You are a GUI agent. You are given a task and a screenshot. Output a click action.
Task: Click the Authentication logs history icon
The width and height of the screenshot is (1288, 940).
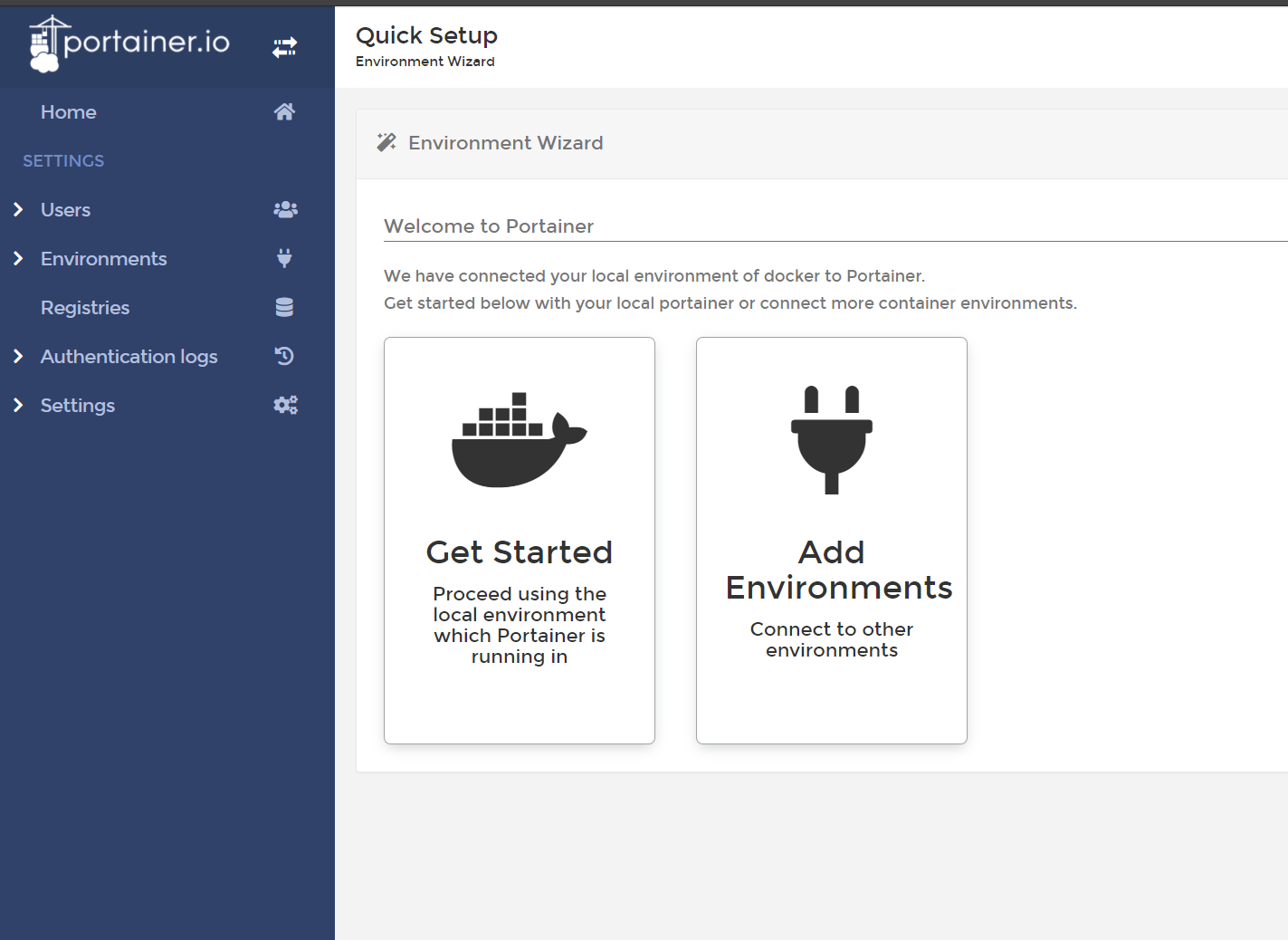284,356
